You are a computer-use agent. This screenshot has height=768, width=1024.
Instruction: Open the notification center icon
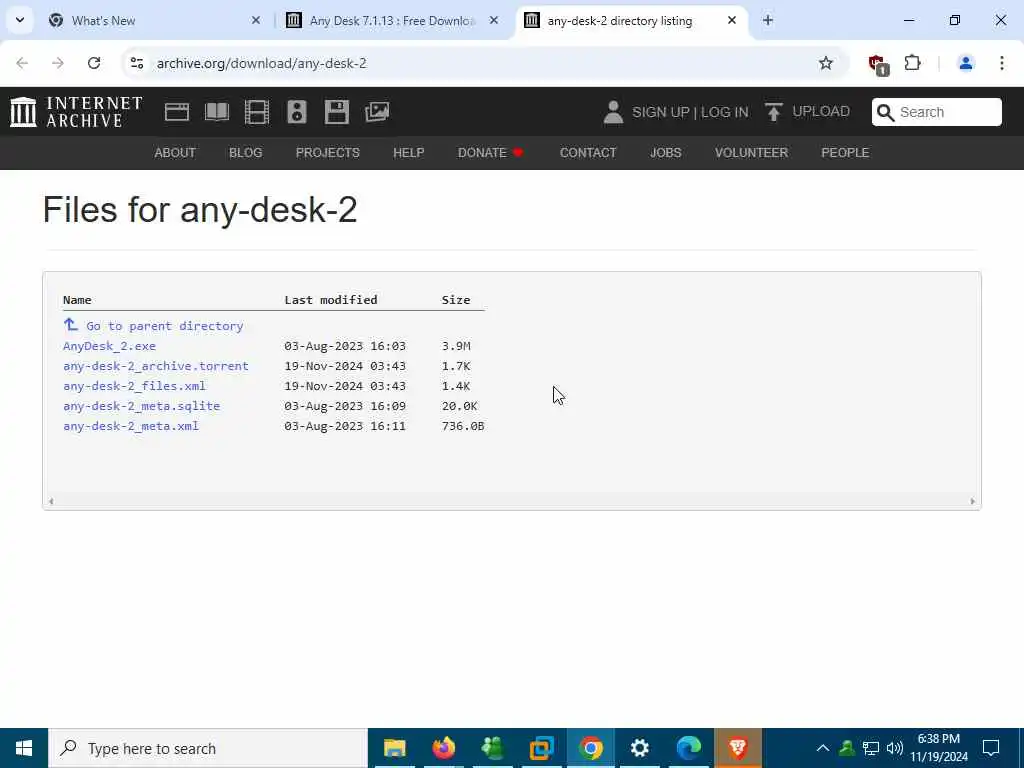point(991,748)
